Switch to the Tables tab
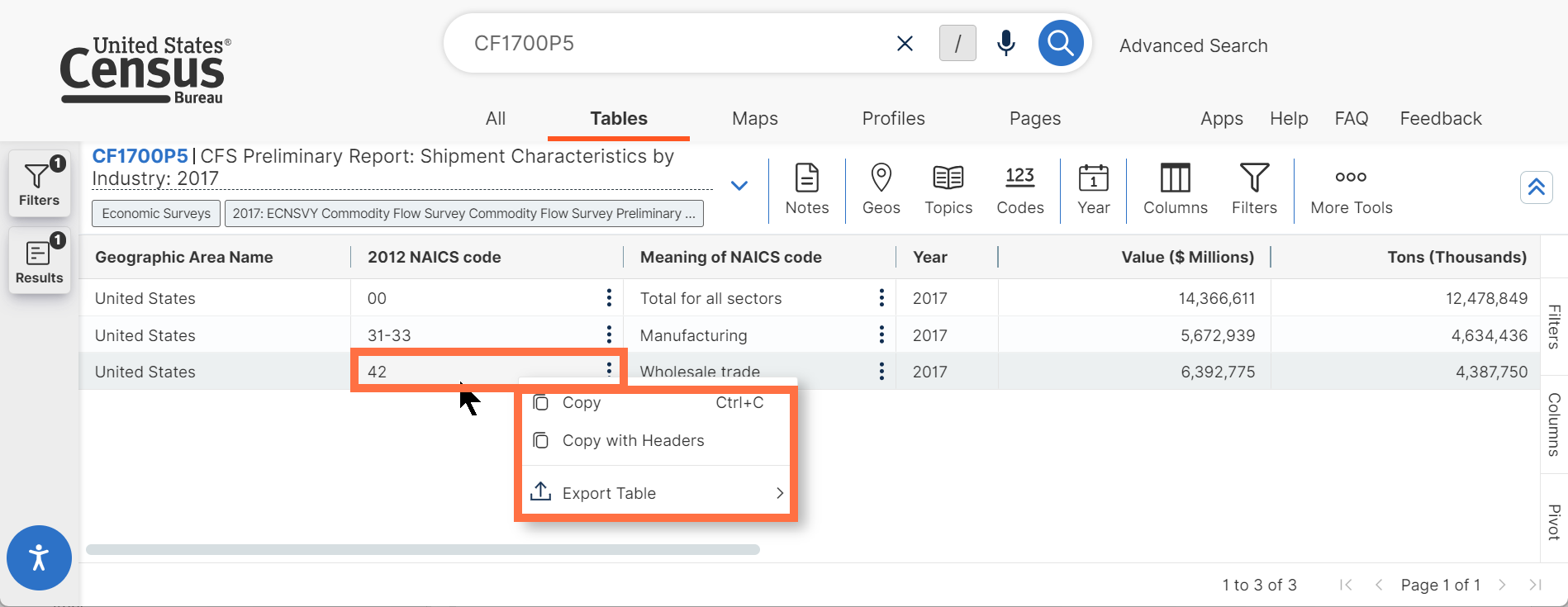The height and width of the screenshot is (607, 1568). click(619, 118)
